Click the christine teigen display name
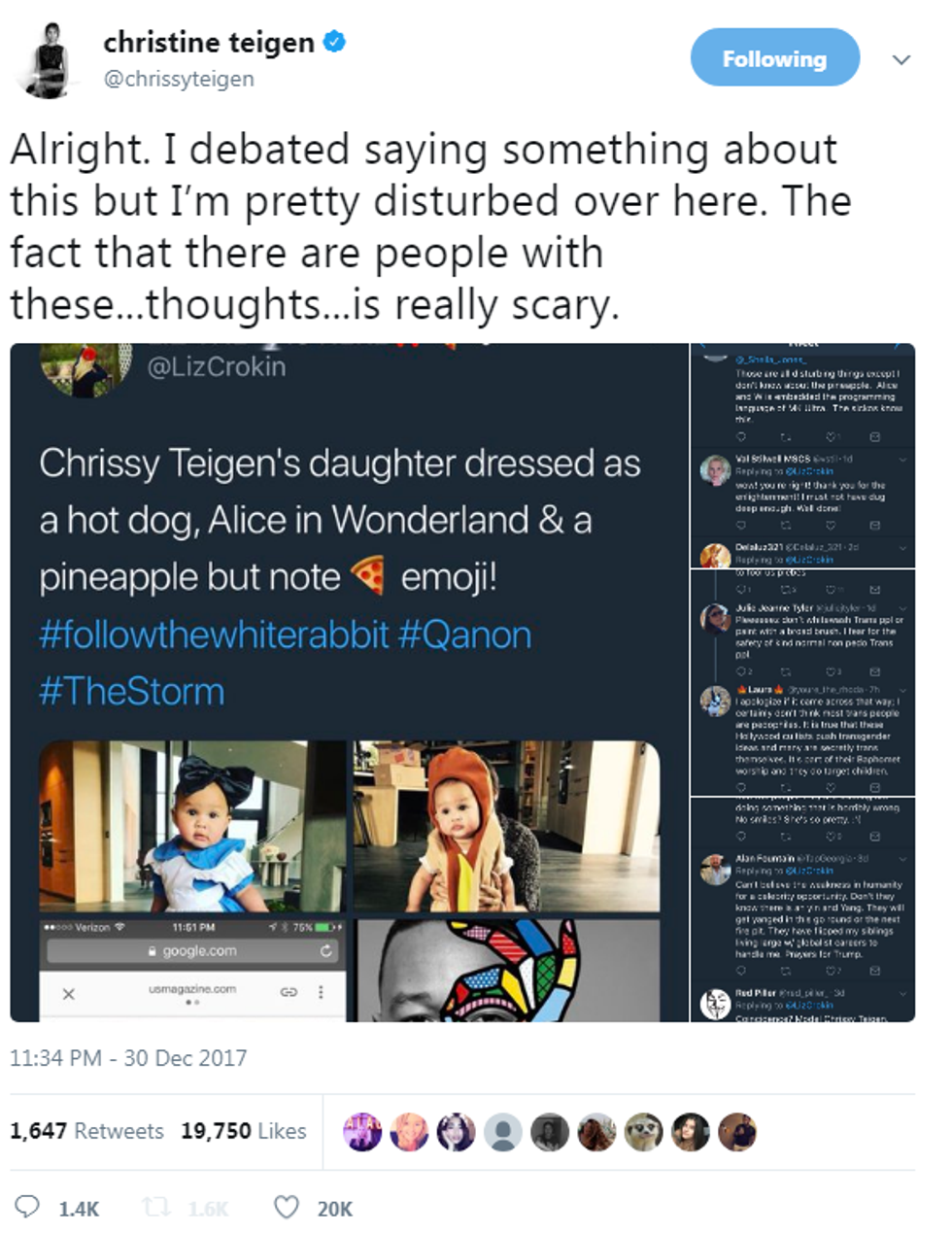The image size is (952, 1234). click(x=208, y=43)
